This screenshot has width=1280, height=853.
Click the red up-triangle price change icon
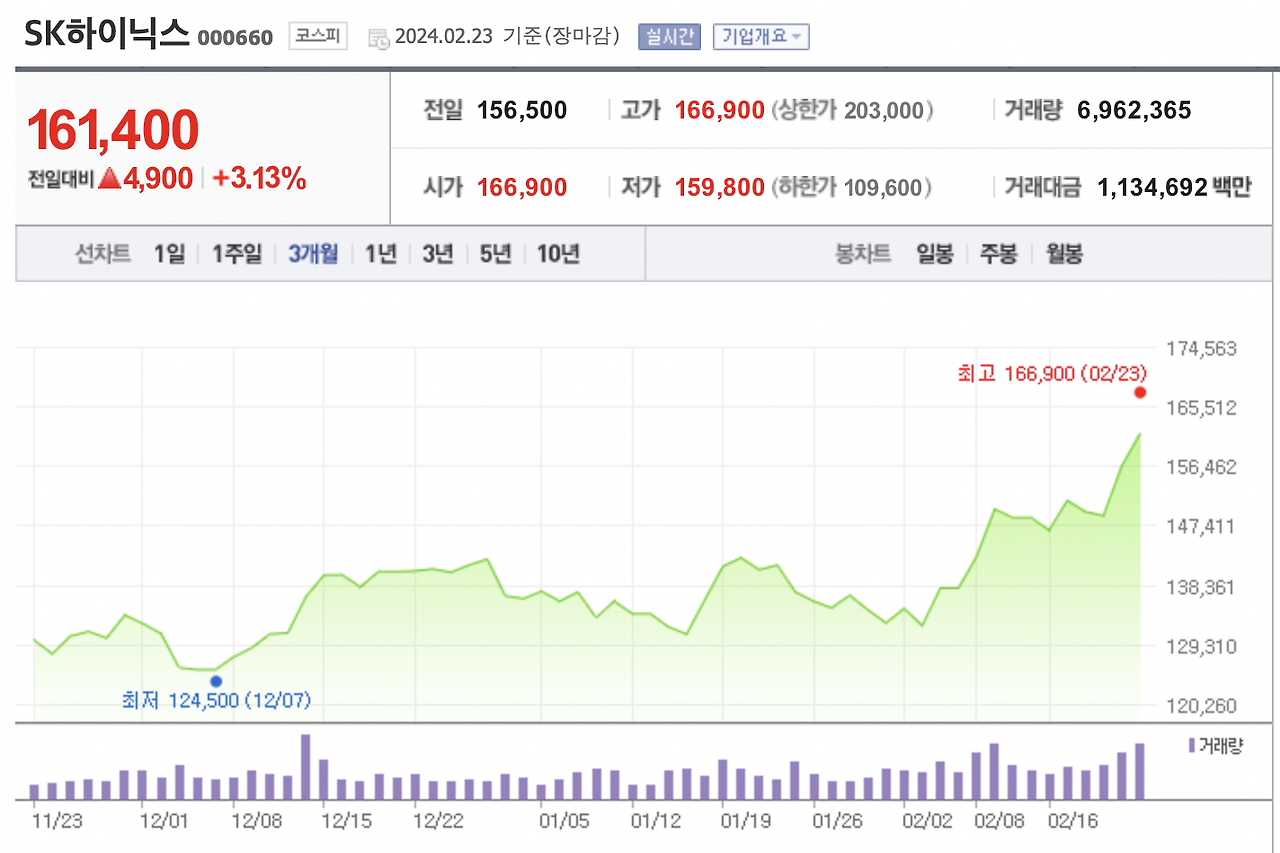(x=110, y=179)
